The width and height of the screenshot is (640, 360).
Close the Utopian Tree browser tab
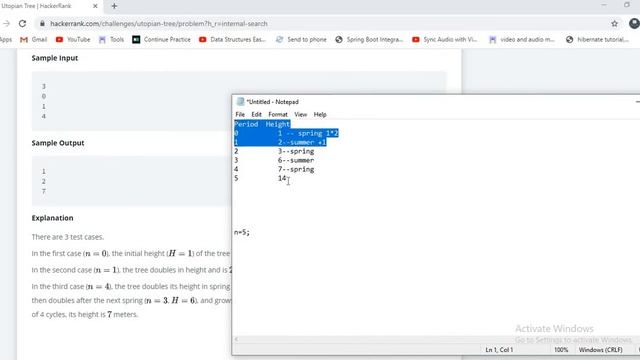[x=95, y=6]
